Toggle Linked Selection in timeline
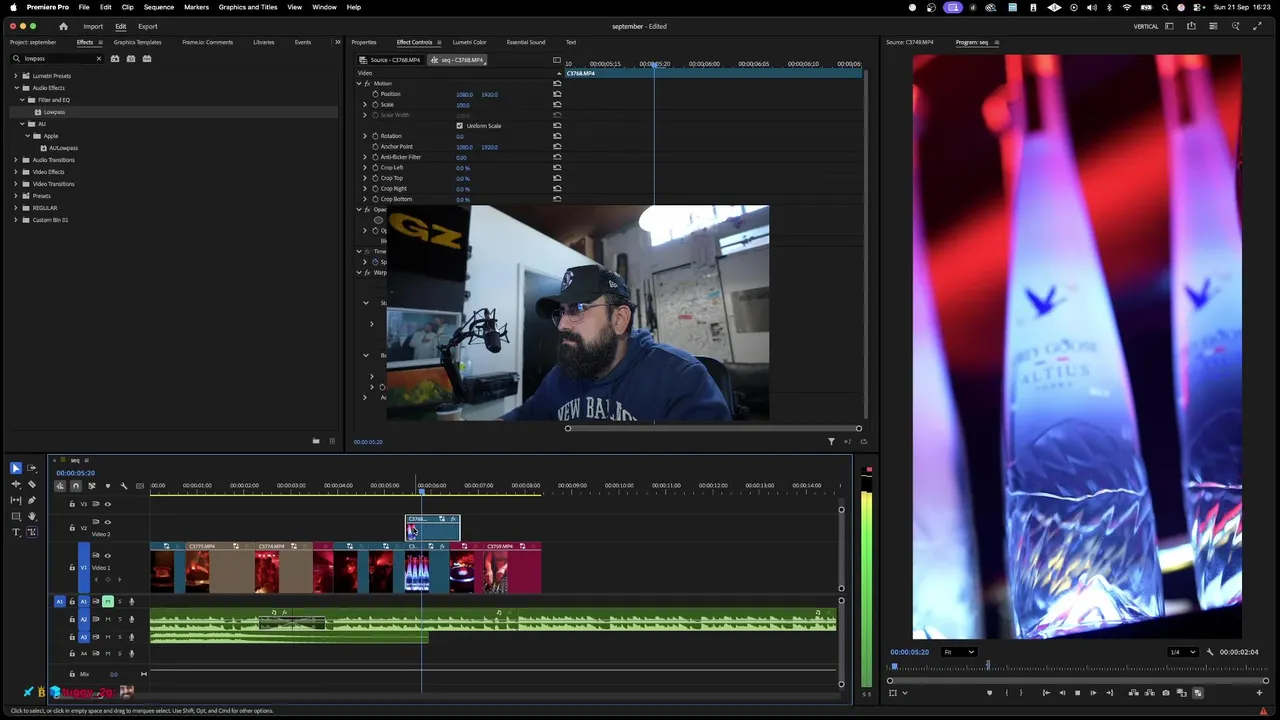Image resolution: width=1280 pixels, height=720 pixels. point(92,486)
